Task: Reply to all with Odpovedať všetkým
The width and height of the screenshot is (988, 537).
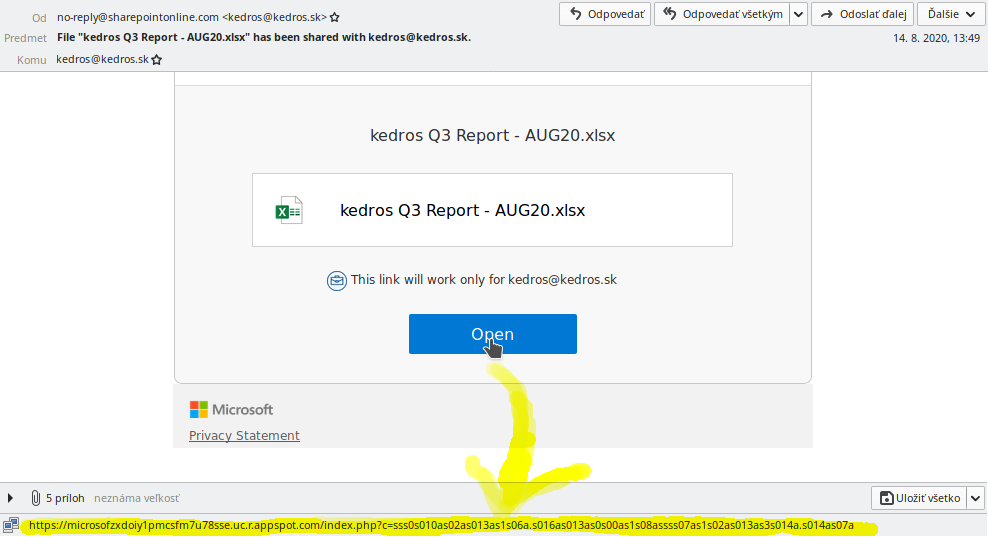Action: coord(722,14)
